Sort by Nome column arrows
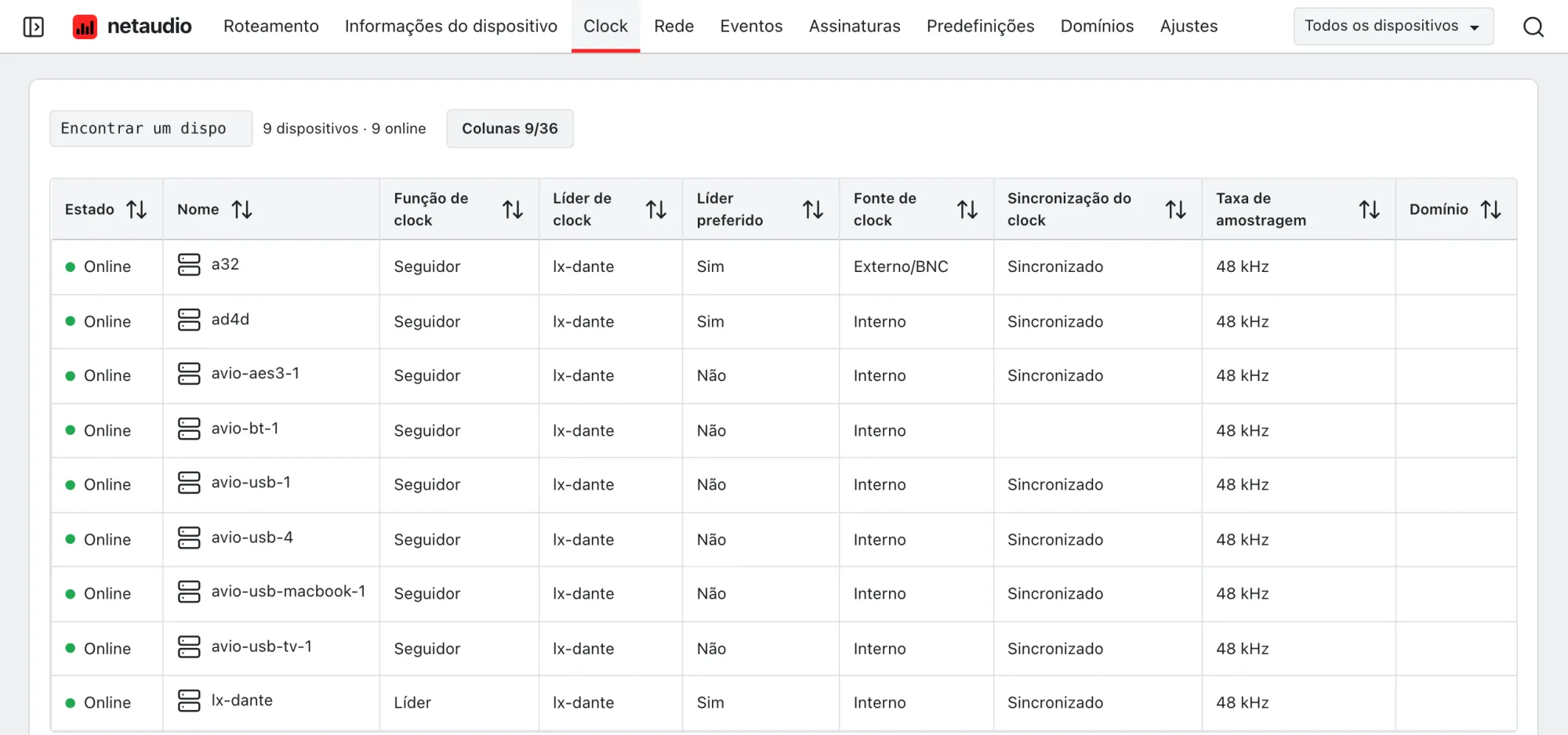 (x=242, y=209)
